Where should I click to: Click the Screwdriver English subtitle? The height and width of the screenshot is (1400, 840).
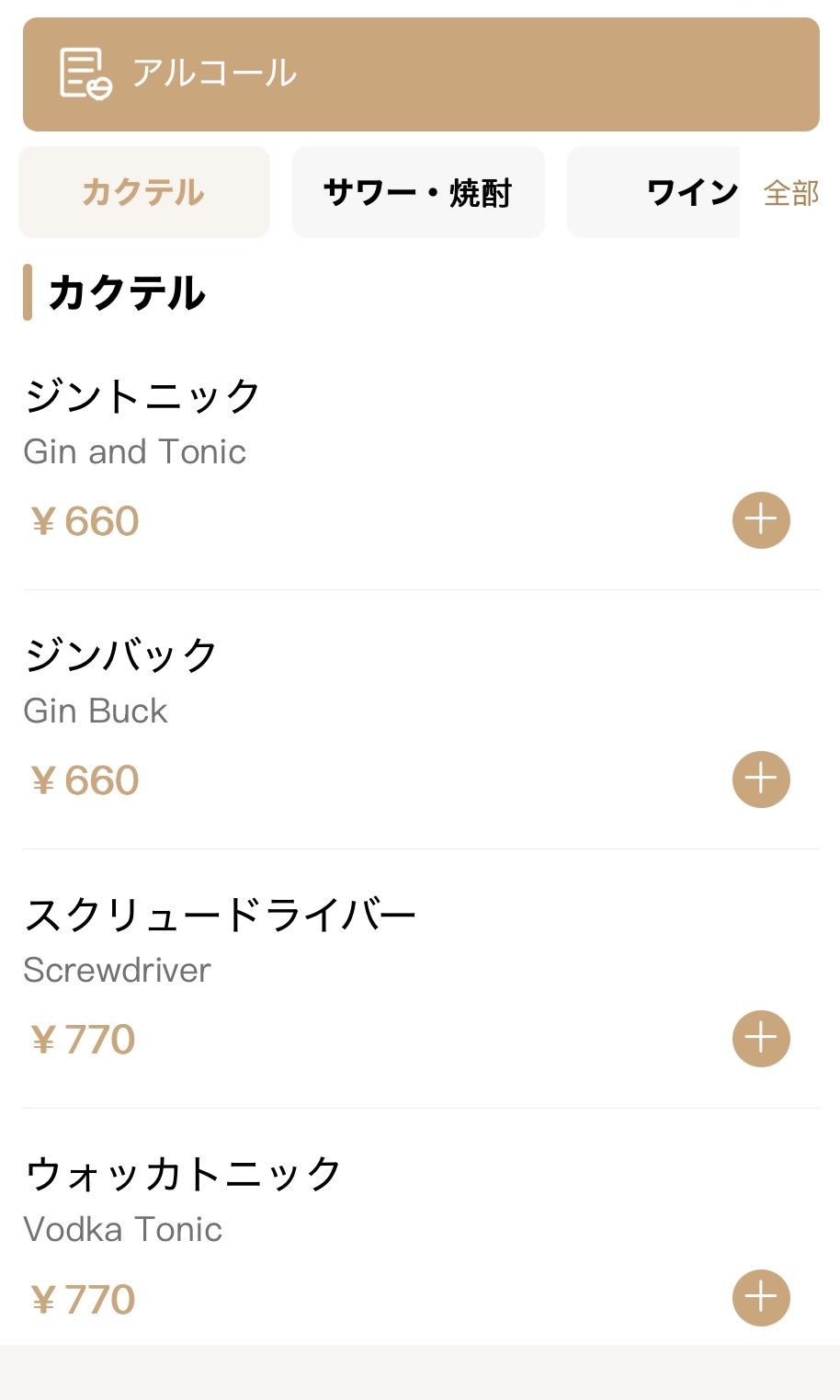click(x=117, y=970)
